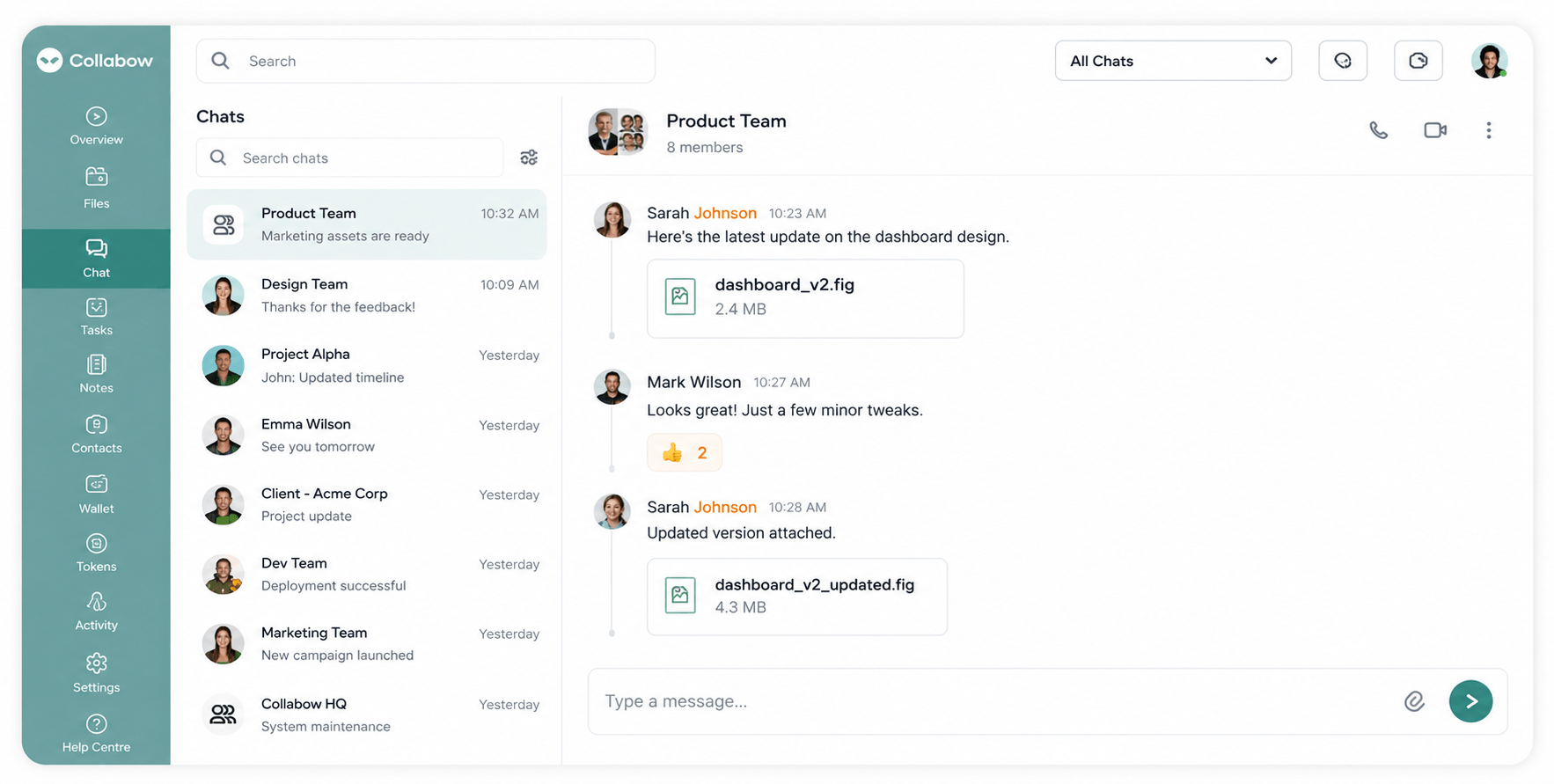Click the 'Marketing assets are ready' preview text
The width and height of the screenshot is (1554, 784).
click(x=345, y=236)
